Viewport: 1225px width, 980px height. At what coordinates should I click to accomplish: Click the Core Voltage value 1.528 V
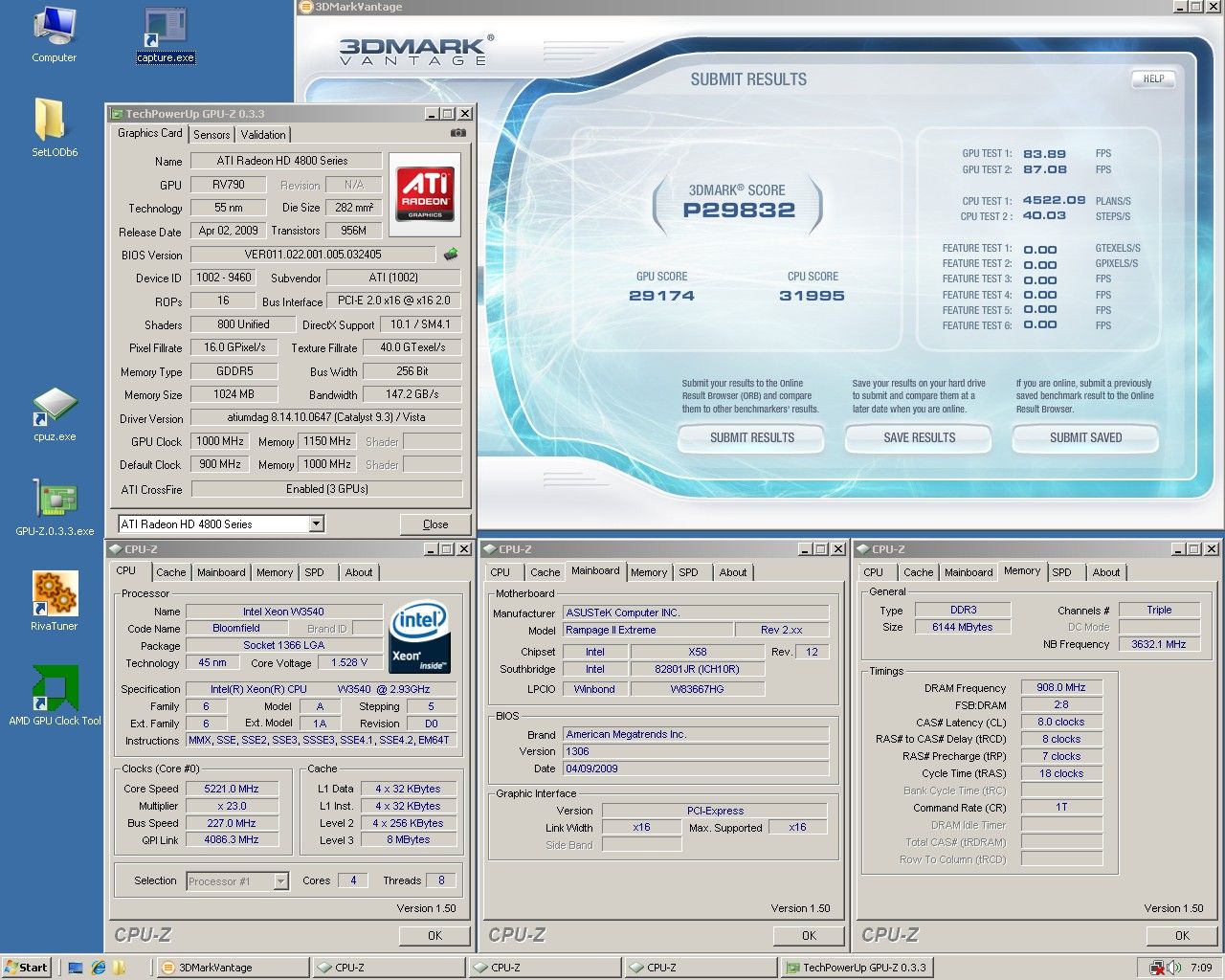pos(349,662)
